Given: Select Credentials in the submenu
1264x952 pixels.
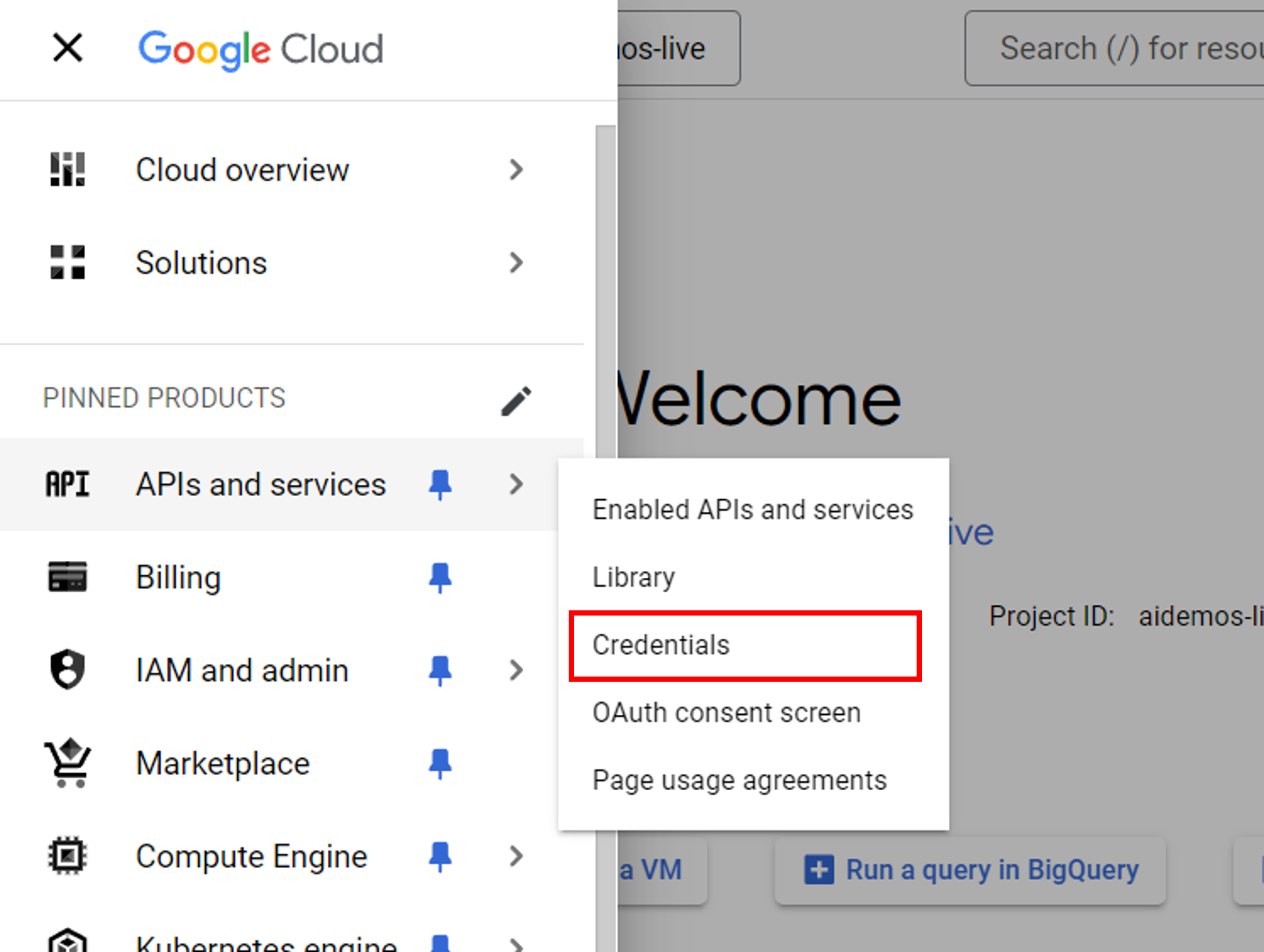Looking at the screenshot, I should pyautogui.click(x=753, y=645).
